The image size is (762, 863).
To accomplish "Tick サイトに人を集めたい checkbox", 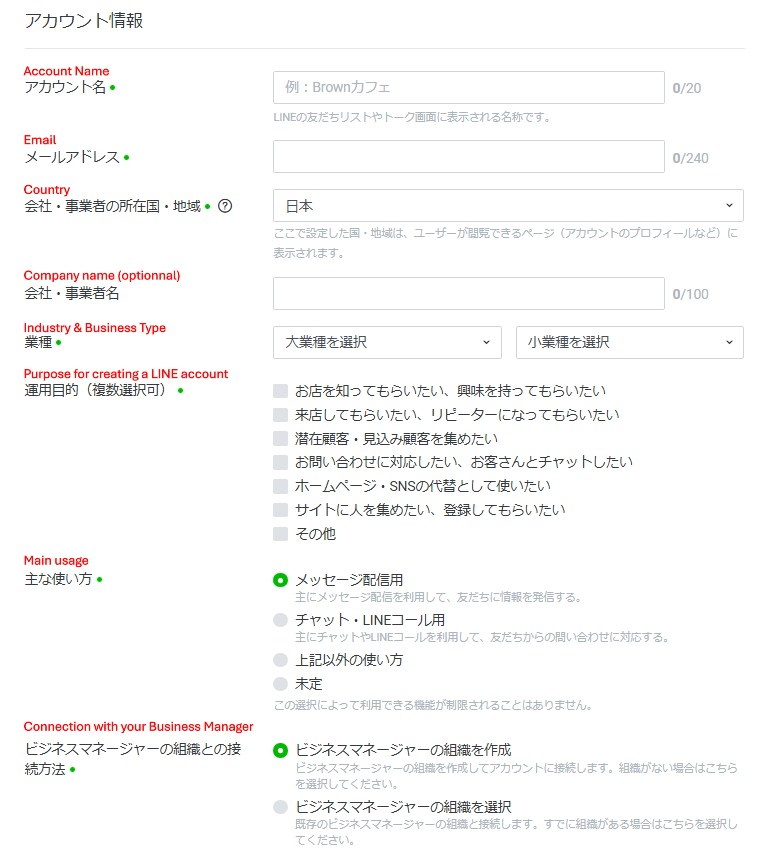I will point(281,510).
